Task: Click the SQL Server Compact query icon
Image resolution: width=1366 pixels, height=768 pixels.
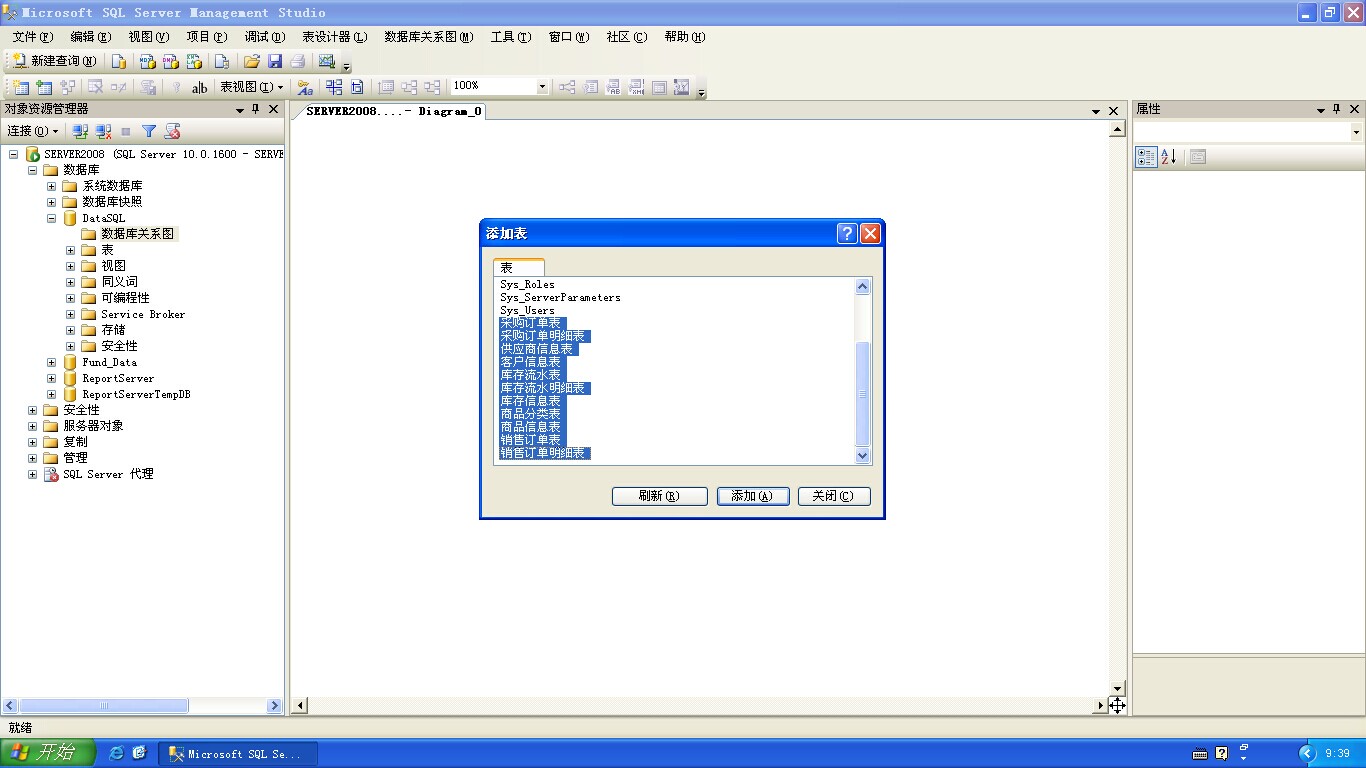Action: tap(222, 61)
